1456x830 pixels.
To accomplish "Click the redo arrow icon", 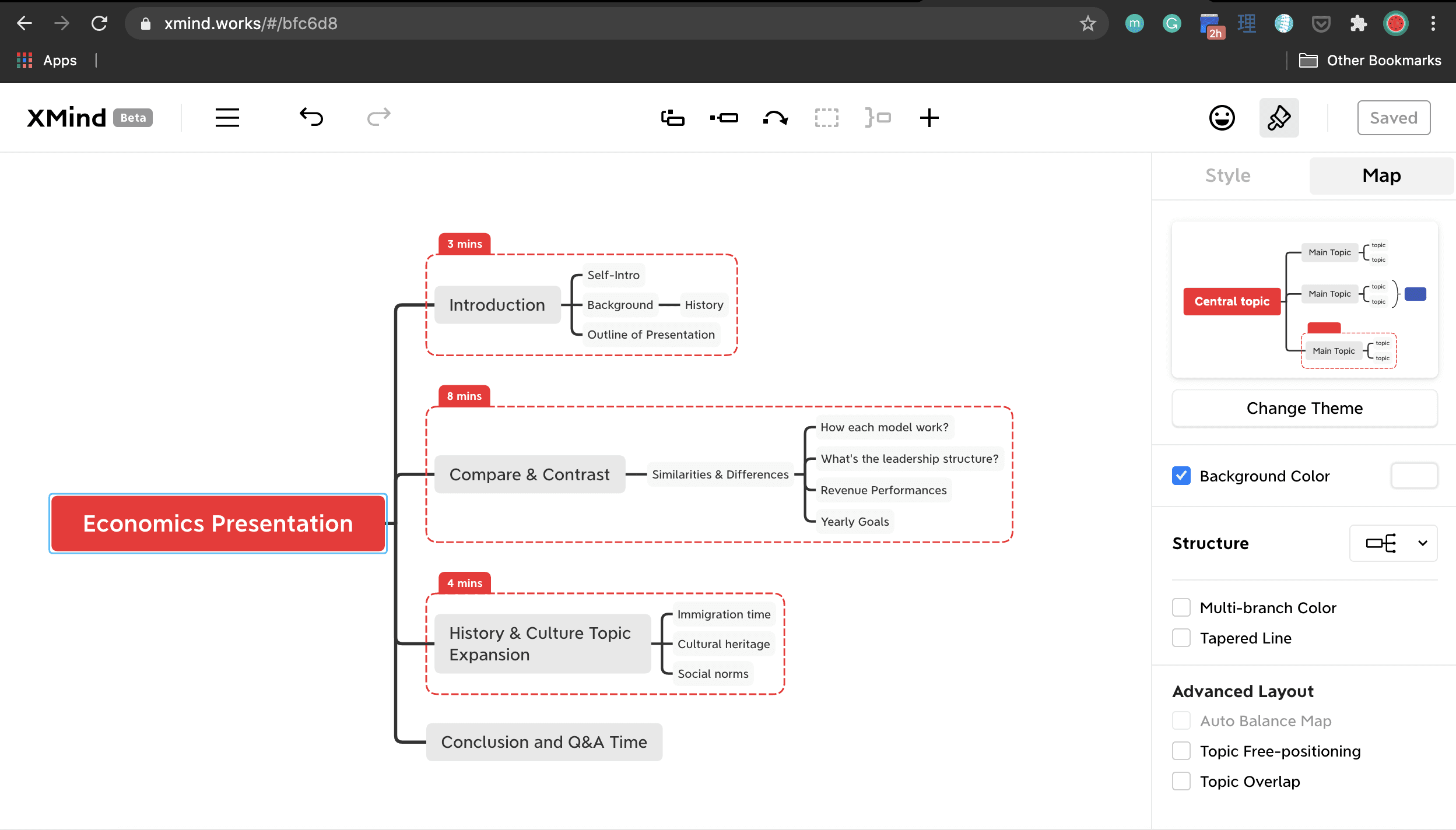I will (378, 117).
